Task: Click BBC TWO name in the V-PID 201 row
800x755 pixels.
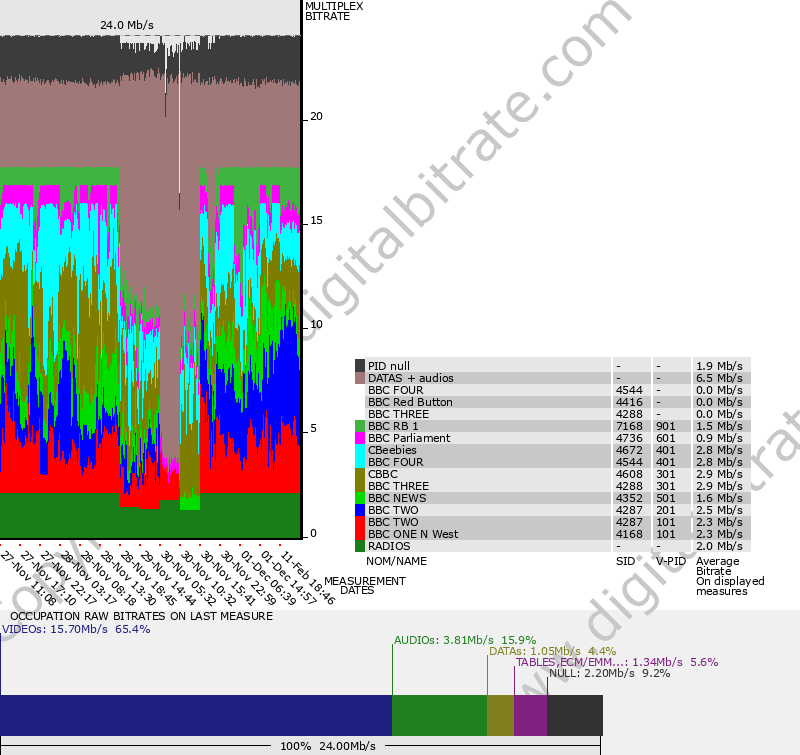Action: 393,510
